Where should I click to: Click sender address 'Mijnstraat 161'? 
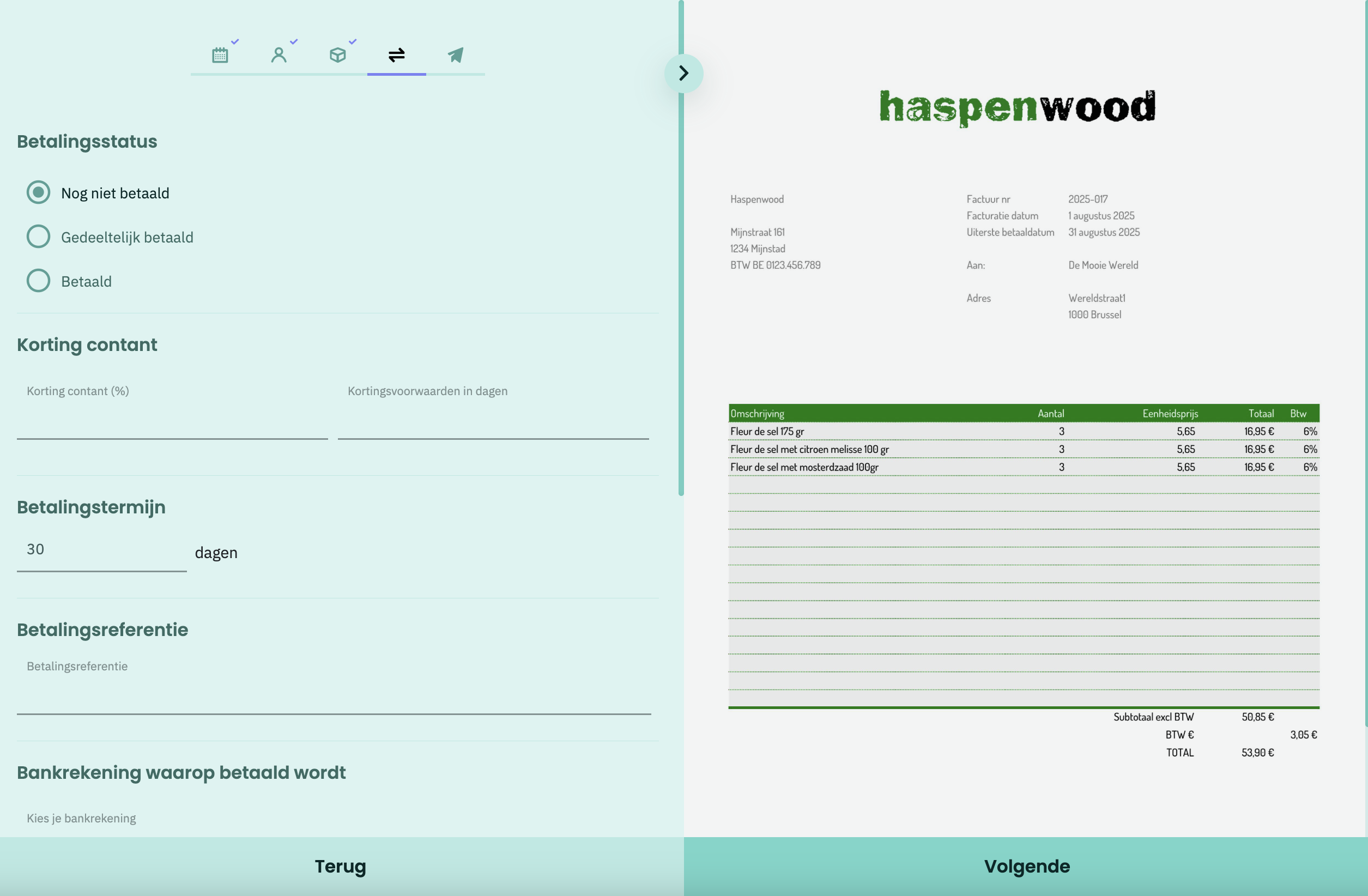757,233
